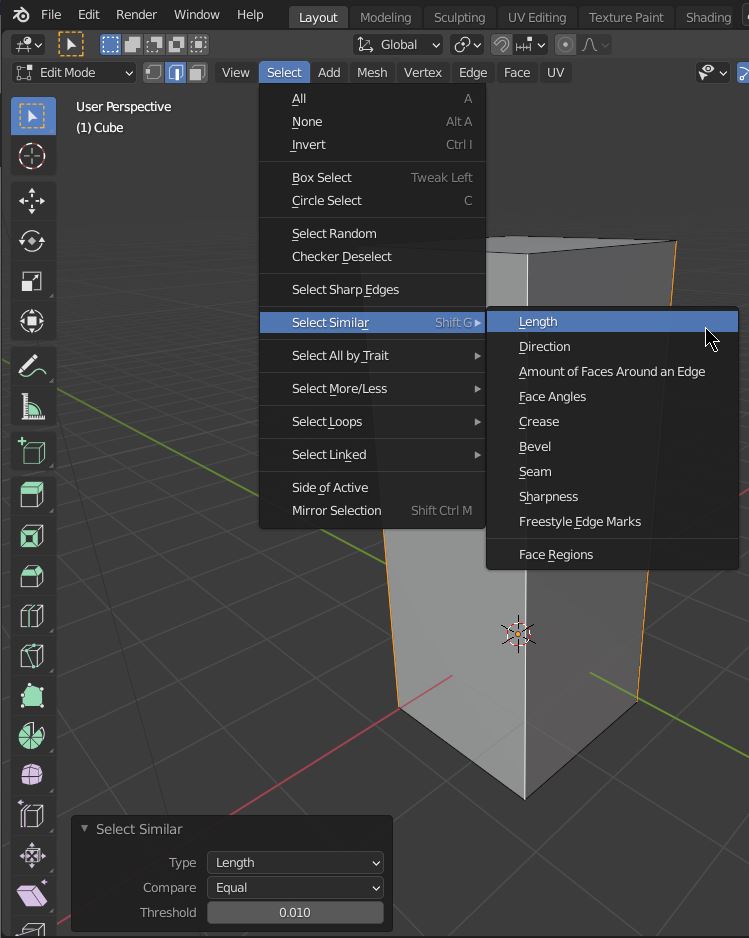
Task: Open the Type dropdown set to Length
Action: pos(295,863)
